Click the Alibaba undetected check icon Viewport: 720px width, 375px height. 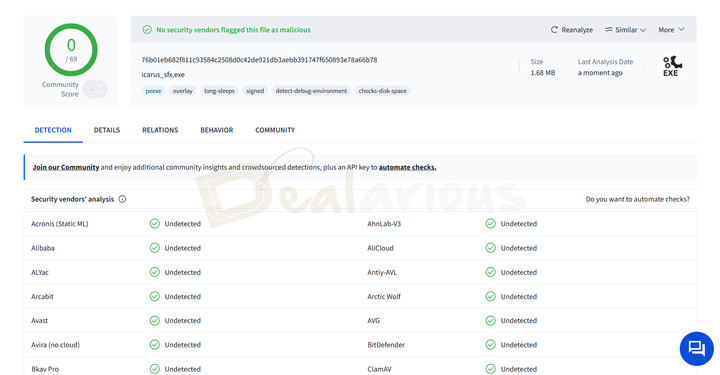tap(155, 248)
